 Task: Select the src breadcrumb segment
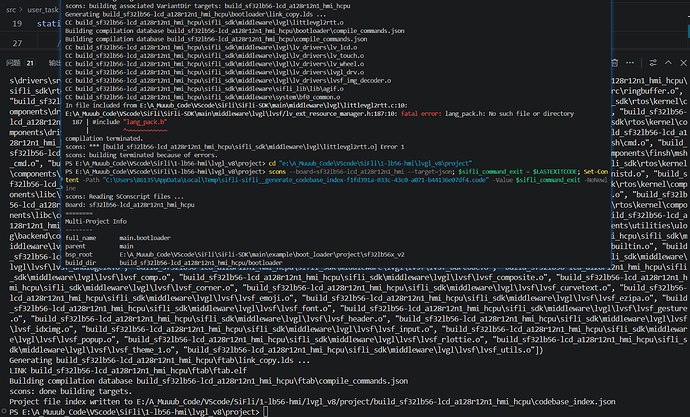[x=11, y=10]
